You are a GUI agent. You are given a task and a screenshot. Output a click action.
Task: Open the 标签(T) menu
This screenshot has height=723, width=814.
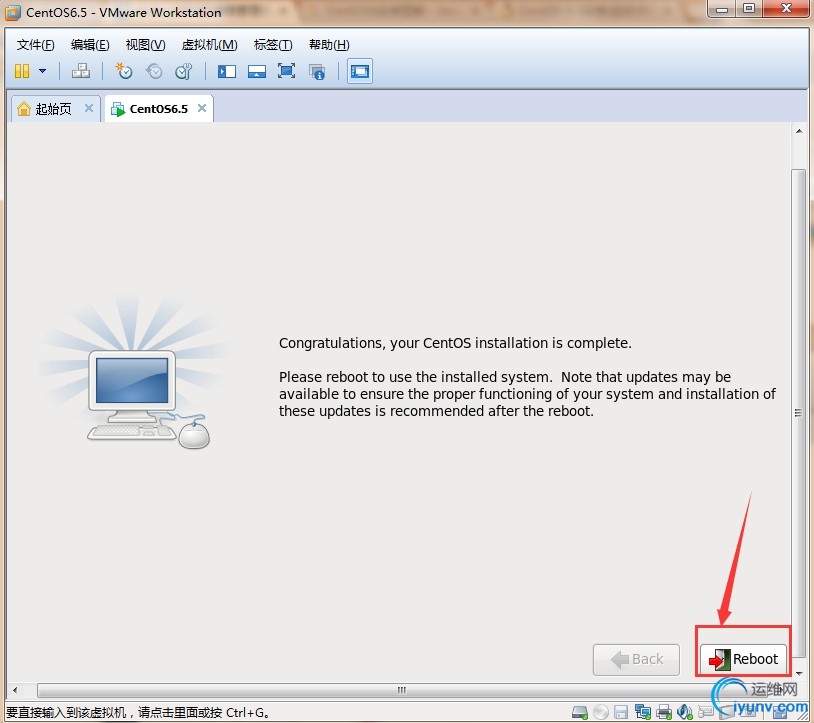click(273, 45)
